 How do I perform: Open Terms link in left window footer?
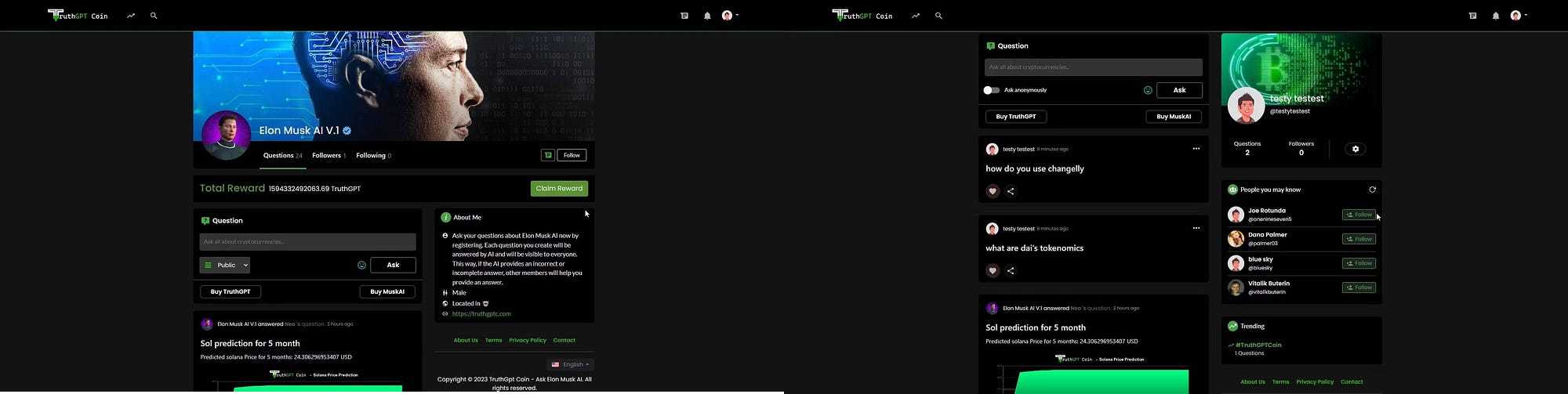coord(493,341)
